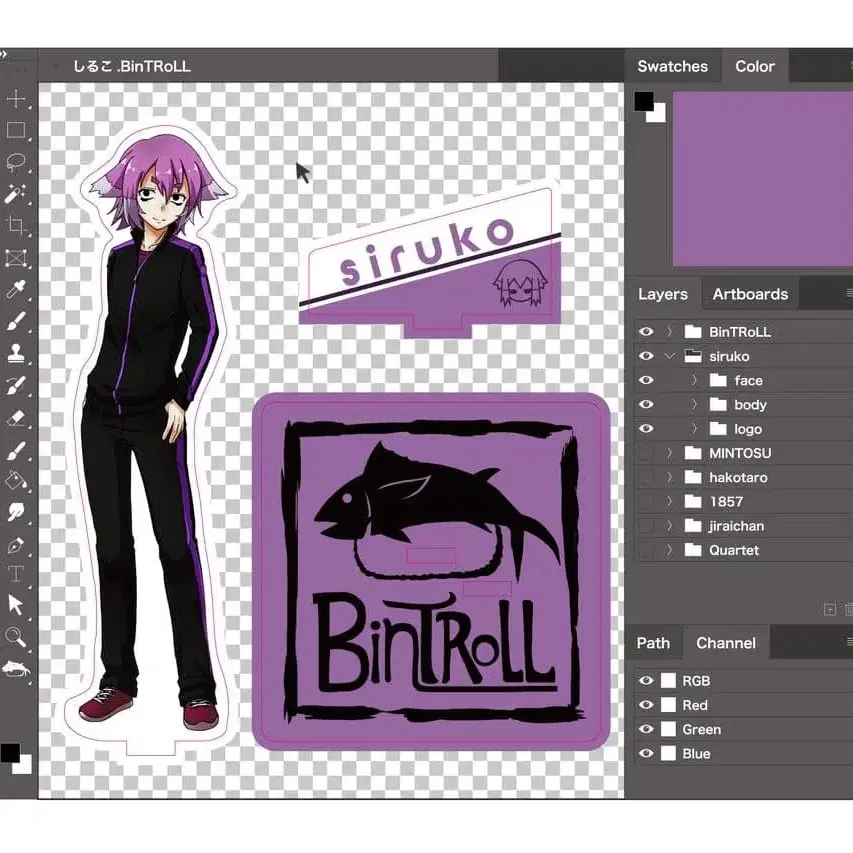Choose the Eyedropper tool

tap(16, 290)
